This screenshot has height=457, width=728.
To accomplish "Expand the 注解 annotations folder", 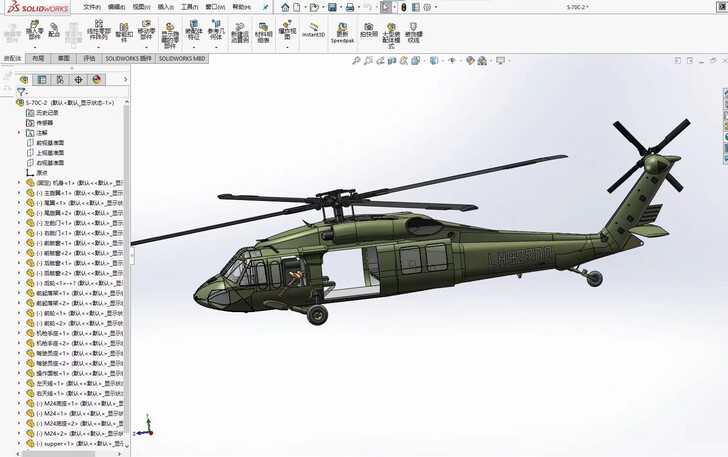I will pyautogui.click(x=19, y=132).
